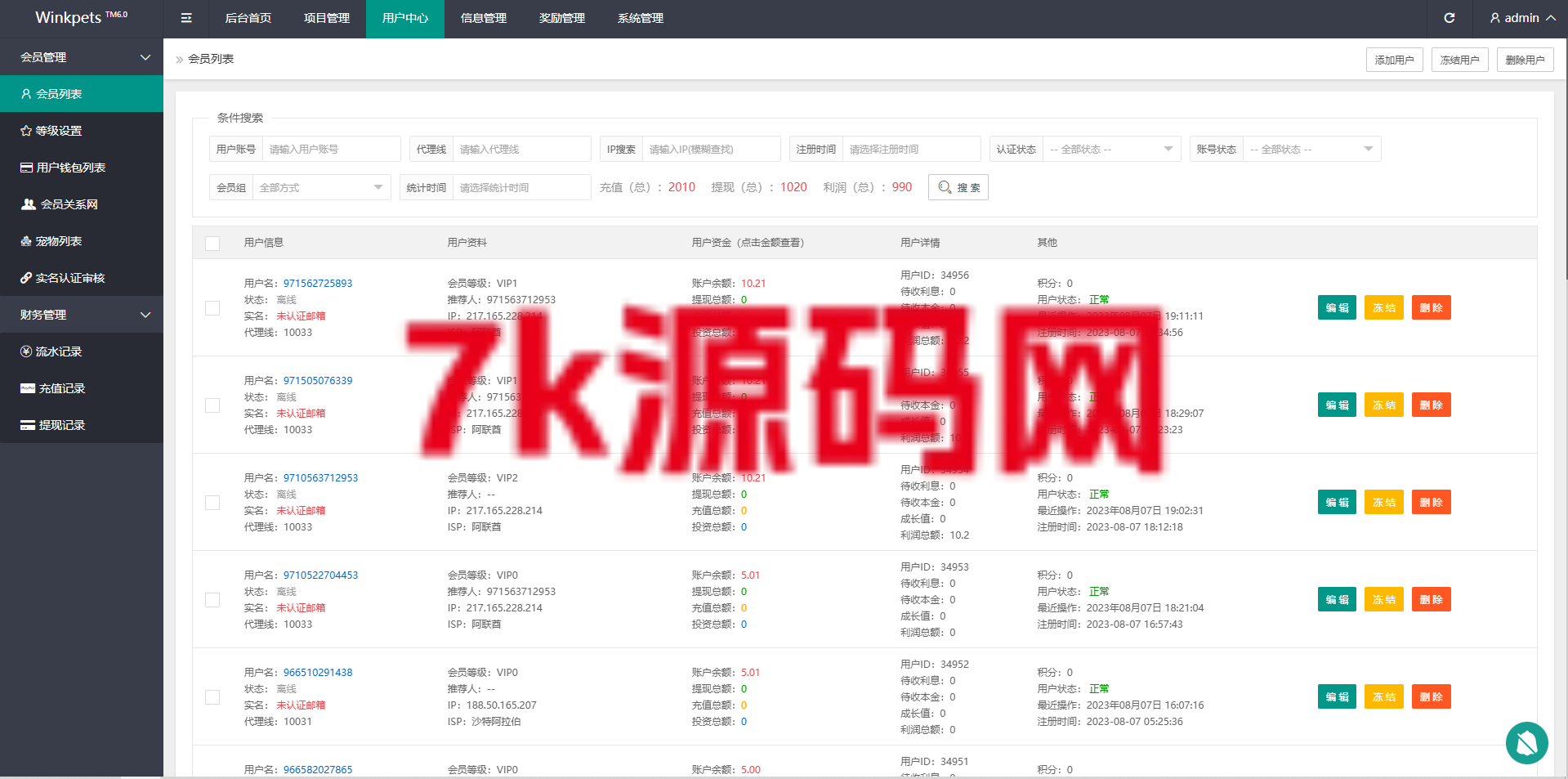Click the 用户资金 column header
The image size is (1568, 779).
point(748,243)
